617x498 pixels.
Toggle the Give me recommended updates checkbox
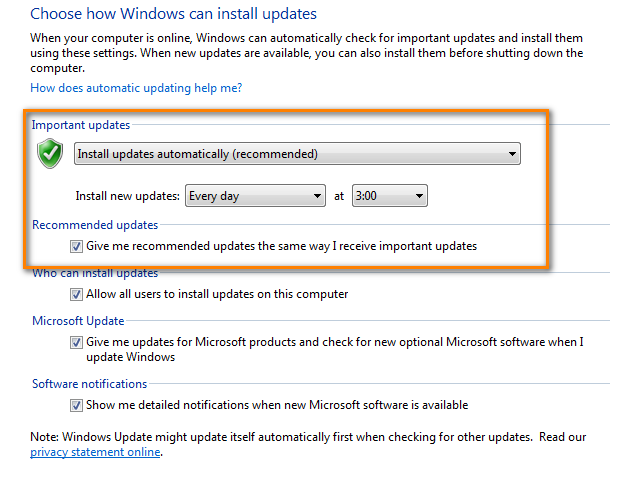coord(76,247)
